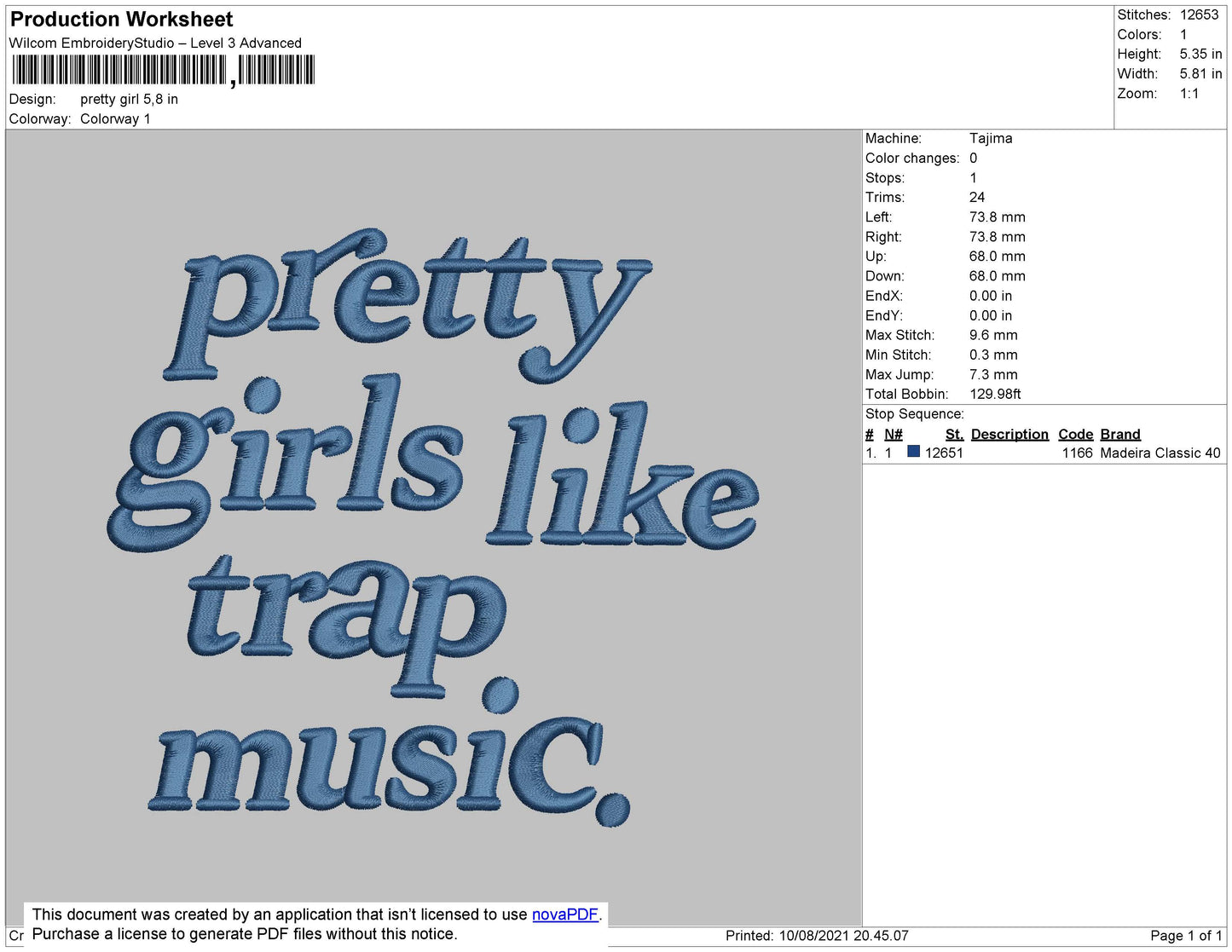Select the Max Stitch value 9.6 mm
The height and width of the screenshot is (952, 1232).
click(x=993, y=335)
